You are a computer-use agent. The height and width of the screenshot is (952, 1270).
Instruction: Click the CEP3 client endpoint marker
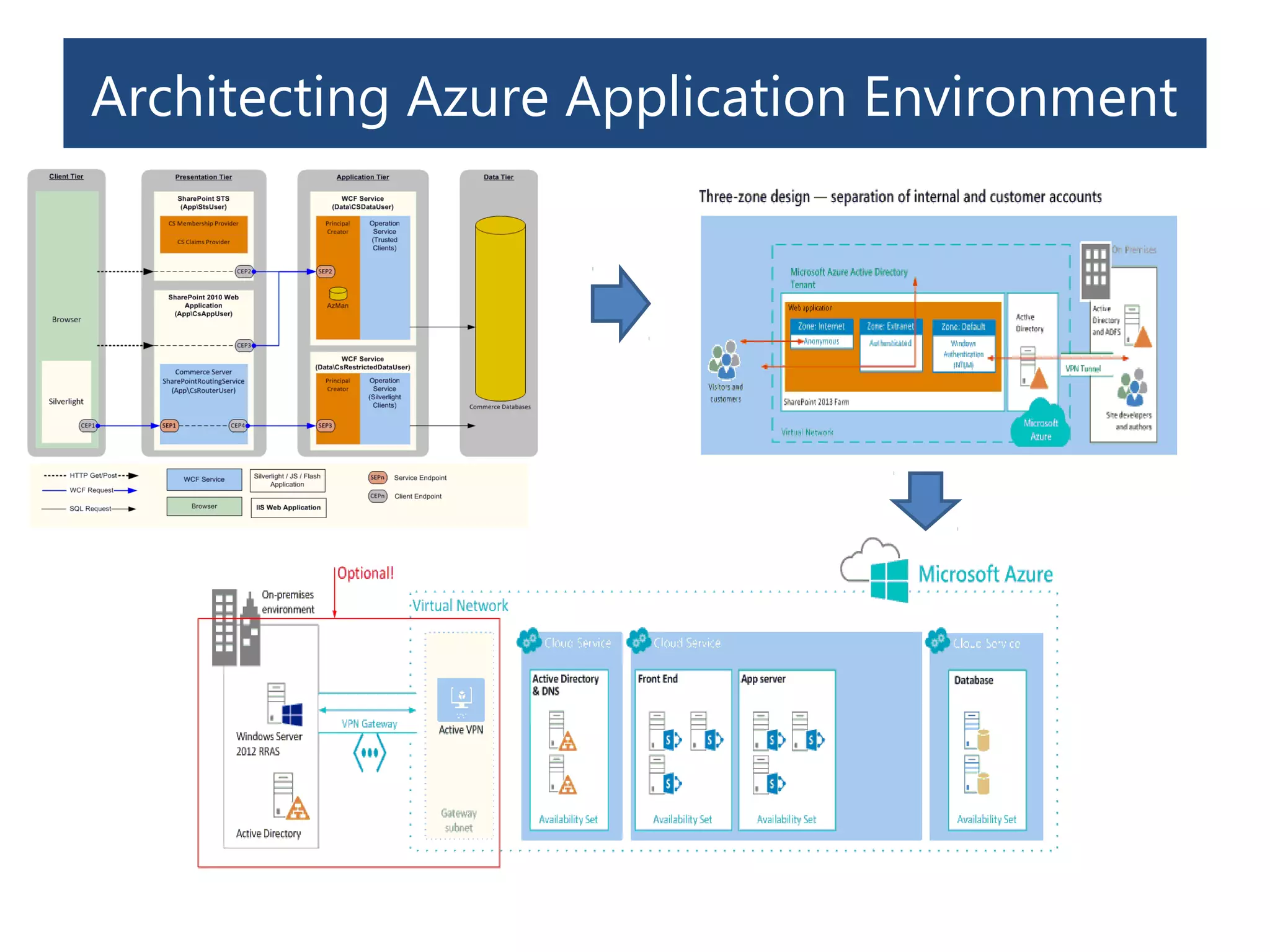[244, 345]
